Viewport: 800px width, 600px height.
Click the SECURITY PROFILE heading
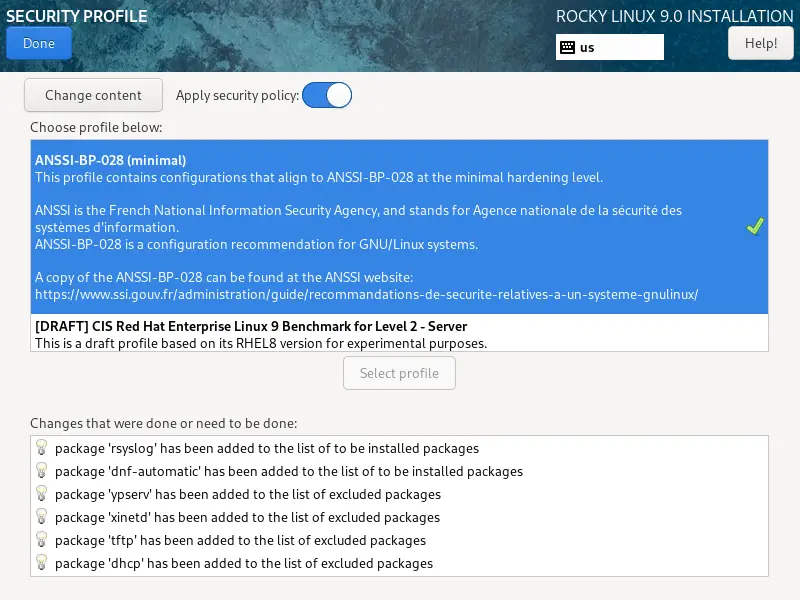77,16
